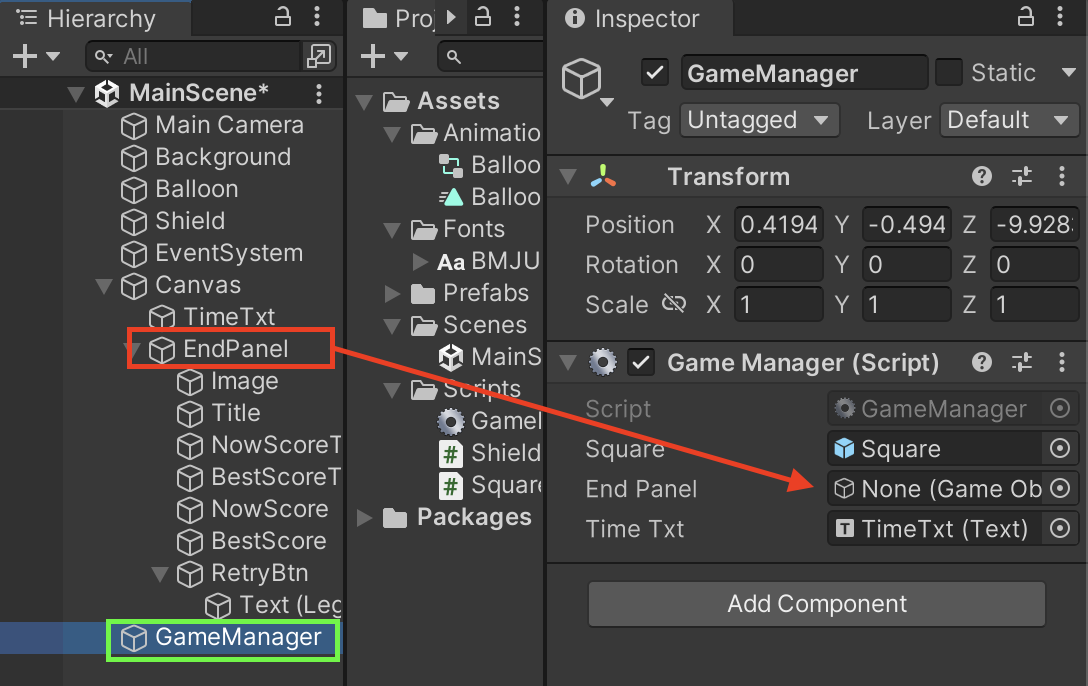Screen dimensions: 1088x686
Task: Click the Position X value field
Action: coord(779,225)
